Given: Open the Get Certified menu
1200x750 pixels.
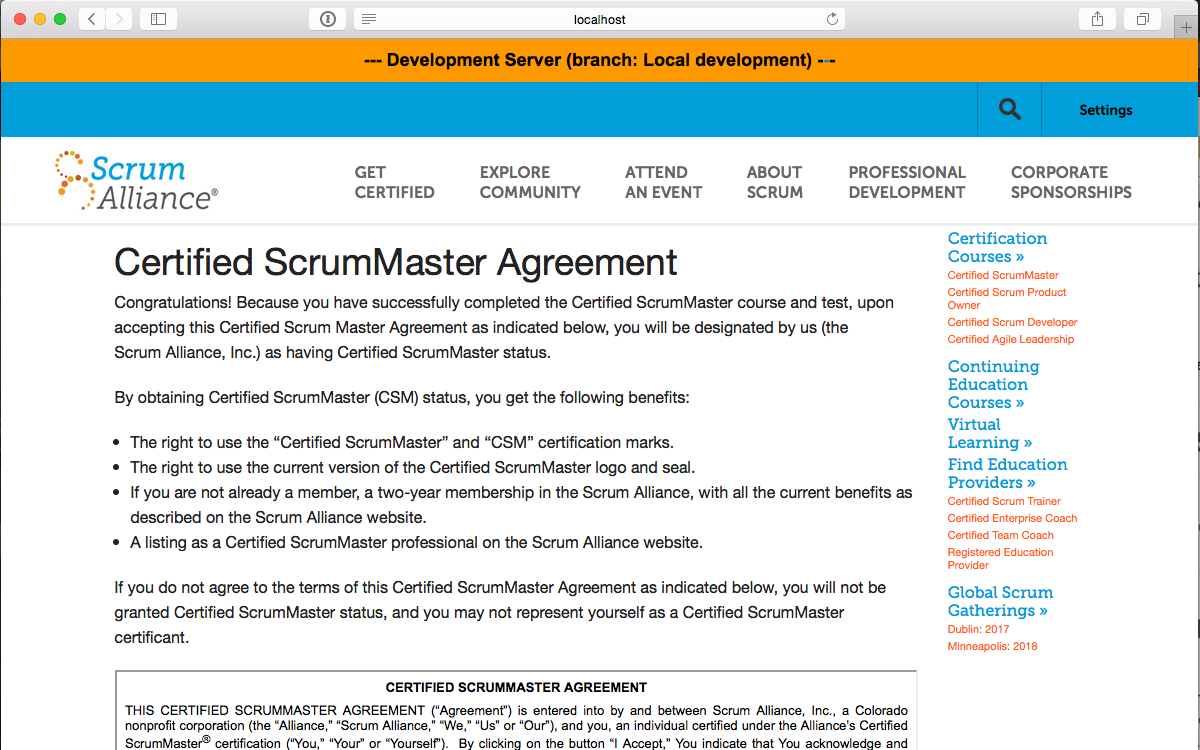Looking at the screenshot, I should pos(394,182).
